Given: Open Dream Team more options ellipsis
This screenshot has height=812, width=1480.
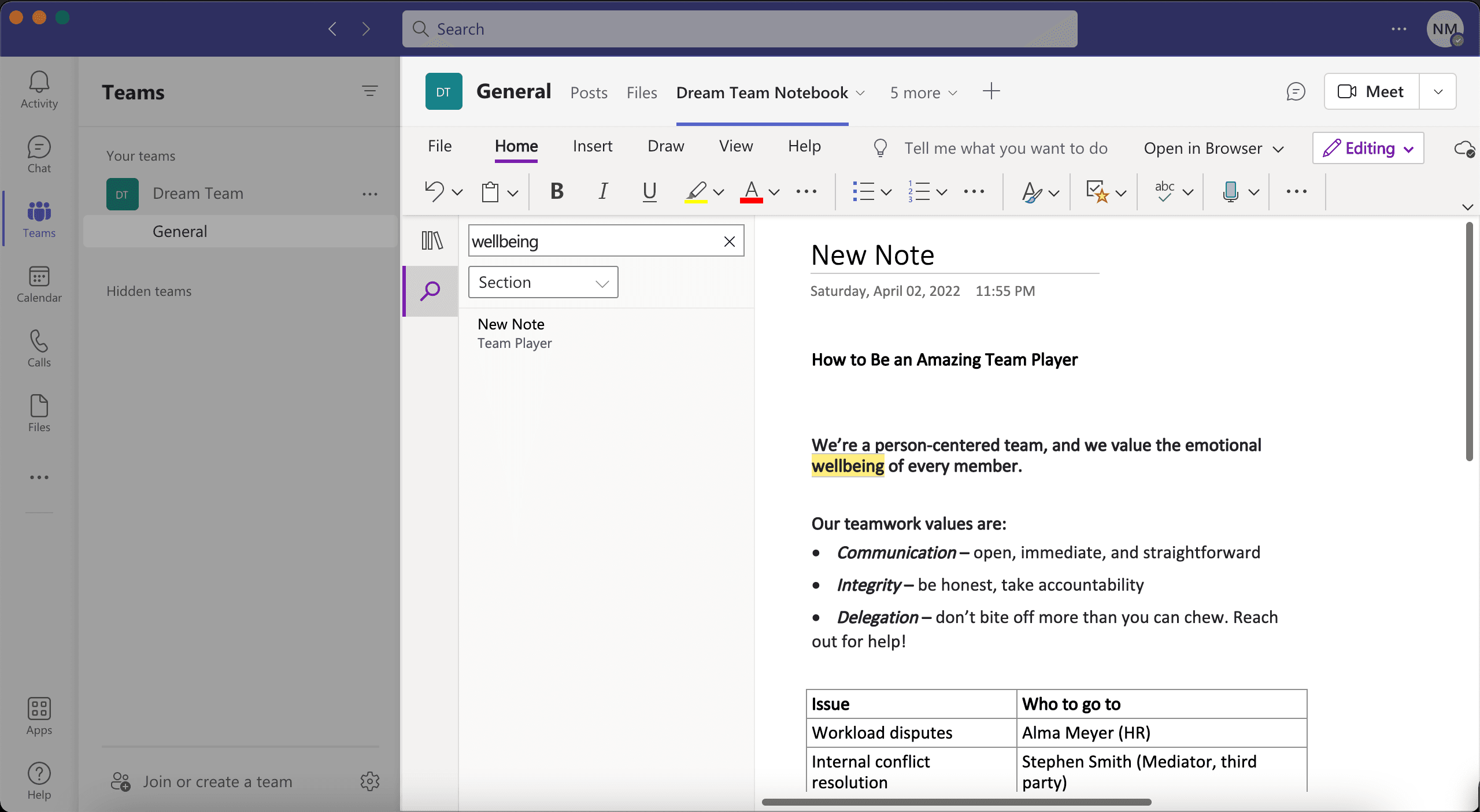Looking at the screenshot, I should coord(370,194).
